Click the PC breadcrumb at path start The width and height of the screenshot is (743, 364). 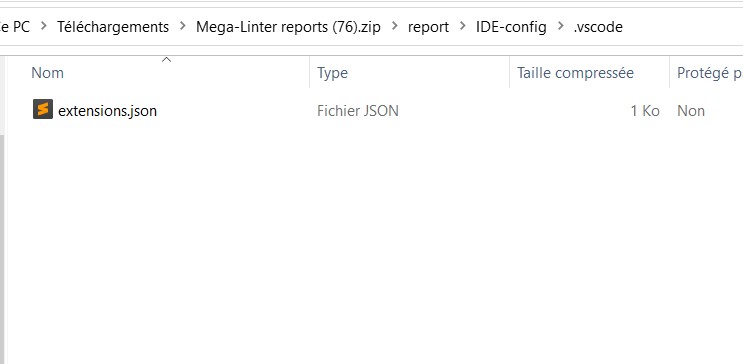15,27
